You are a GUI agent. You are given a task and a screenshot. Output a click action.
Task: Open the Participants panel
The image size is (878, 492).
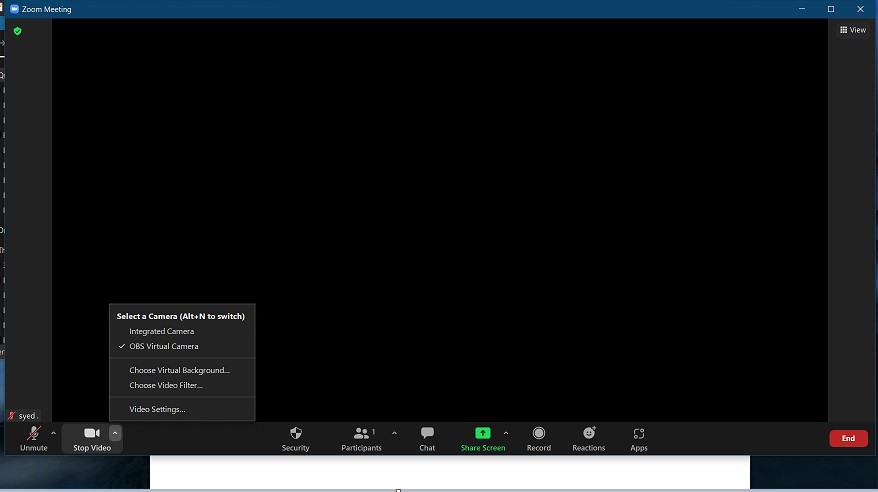(x=361, y=438)
